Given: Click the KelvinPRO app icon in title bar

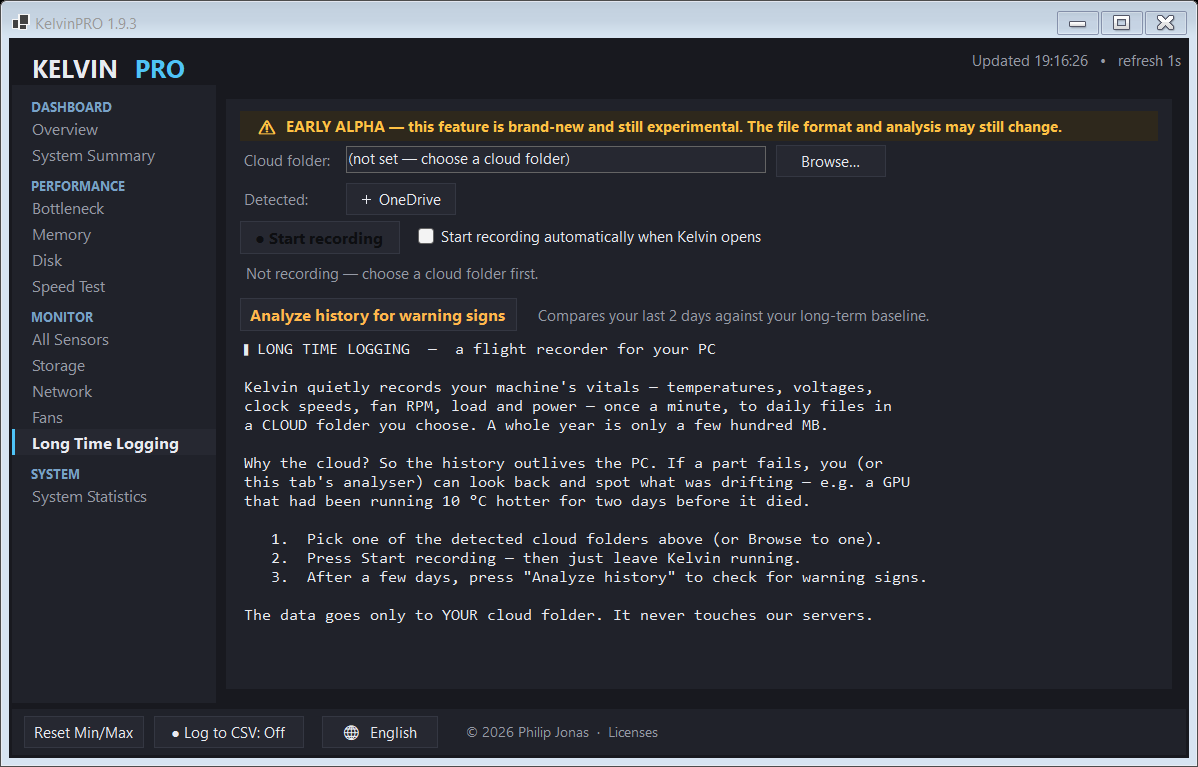Looking at the screenshot, I should click(21, 22).
